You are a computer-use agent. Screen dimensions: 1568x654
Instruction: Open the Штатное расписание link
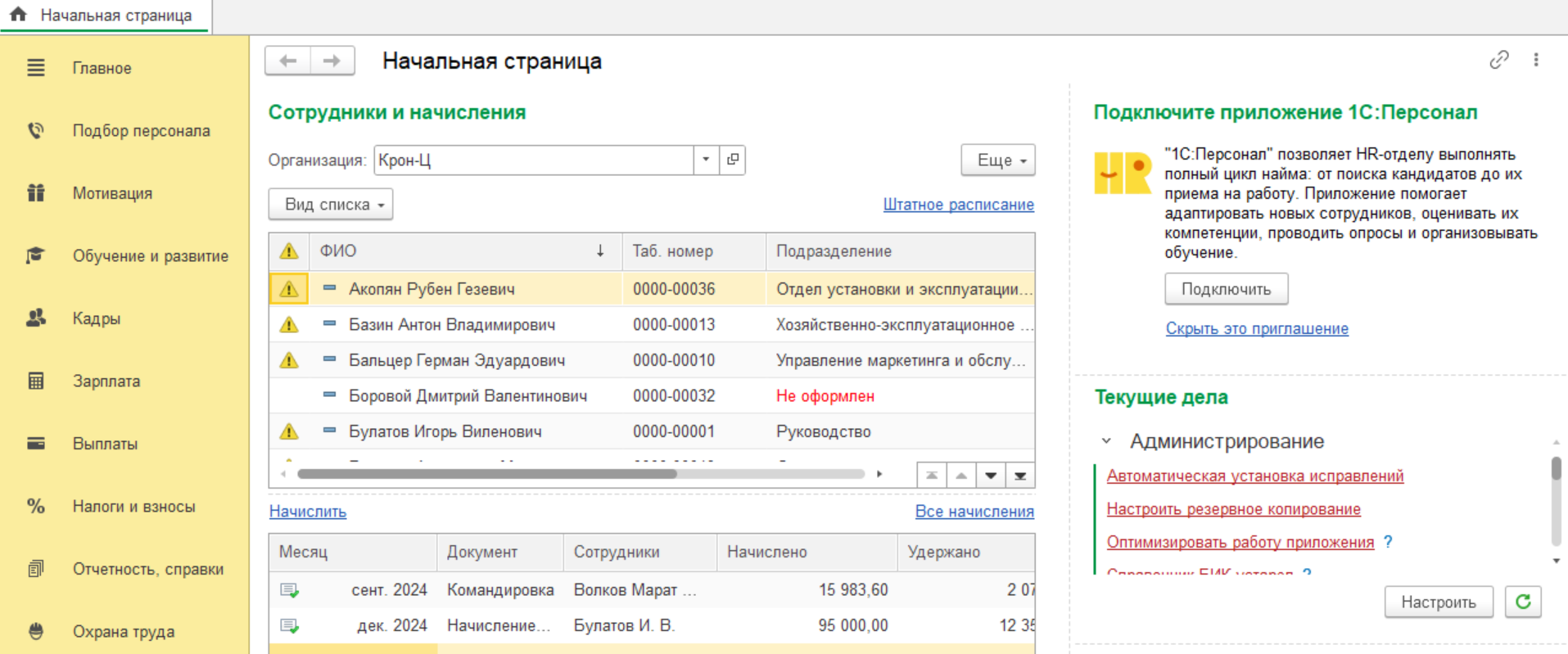click(958, 205)
